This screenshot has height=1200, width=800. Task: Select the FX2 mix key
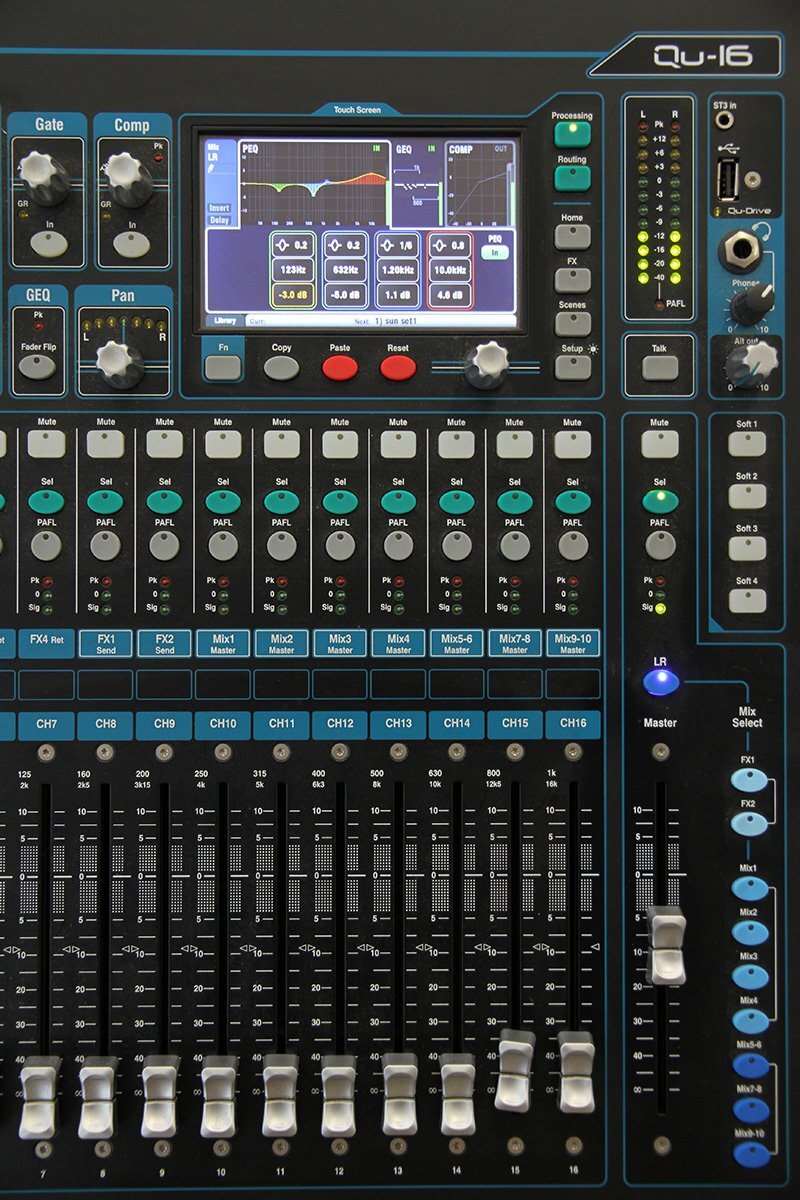point(750,823)
